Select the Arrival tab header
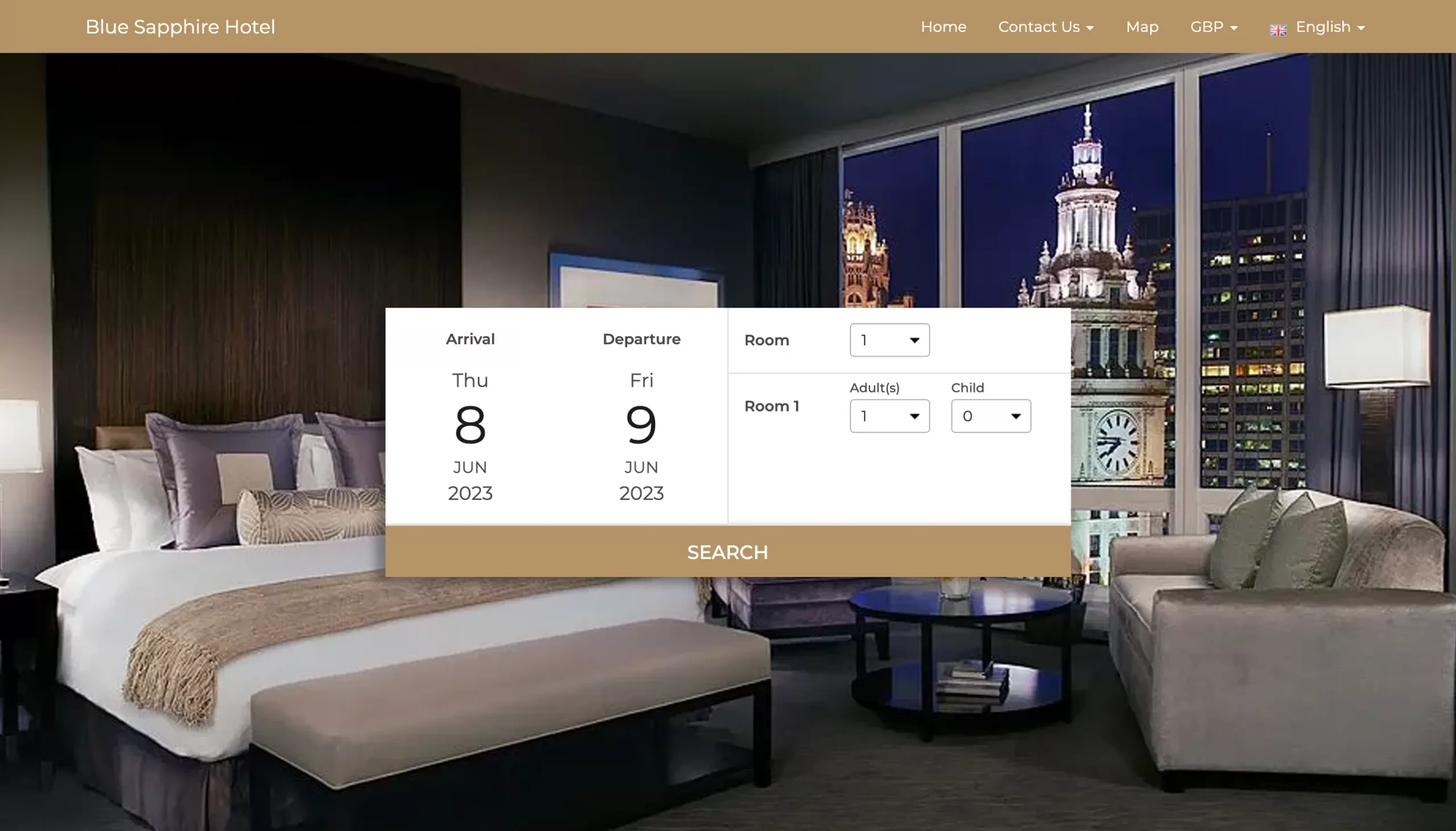Screen dimensions: 1456x831 point(470,339)
